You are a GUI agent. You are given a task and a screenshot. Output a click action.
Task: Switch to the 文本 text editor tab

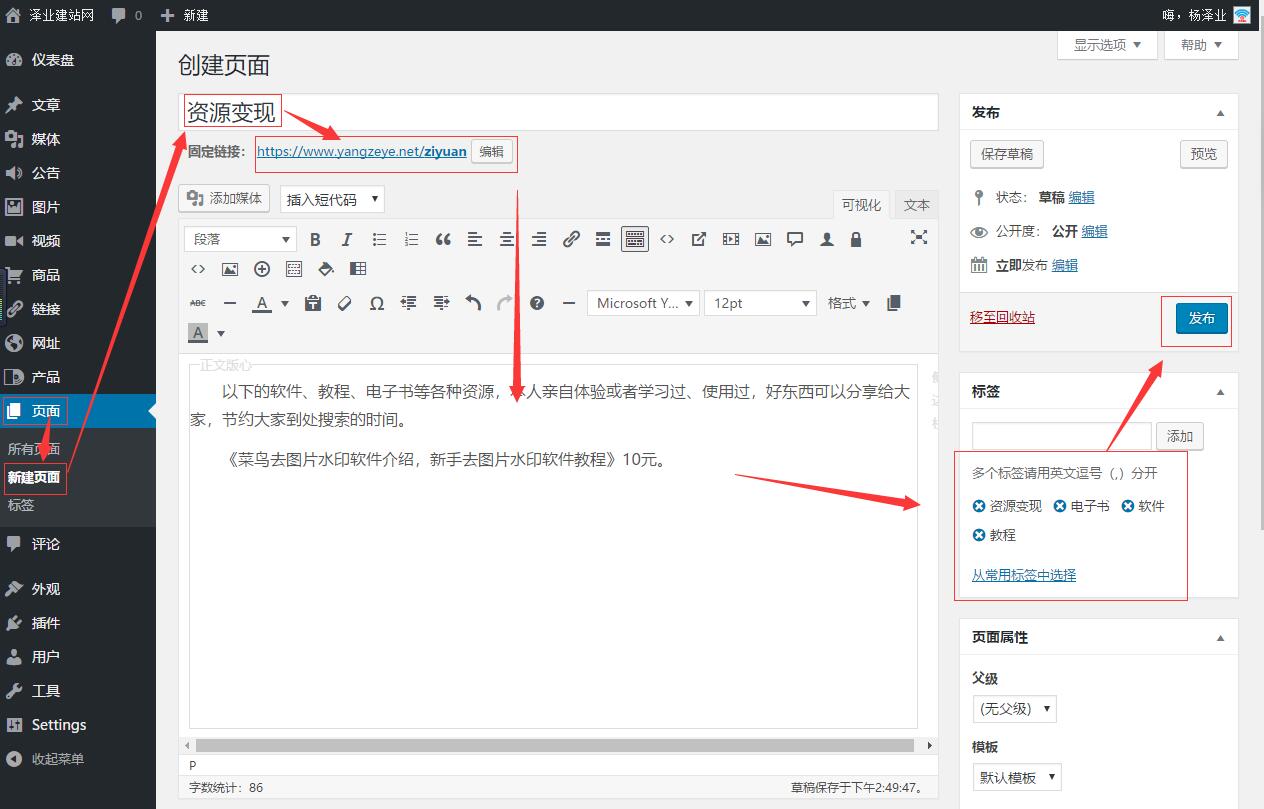tap(917, 205)
